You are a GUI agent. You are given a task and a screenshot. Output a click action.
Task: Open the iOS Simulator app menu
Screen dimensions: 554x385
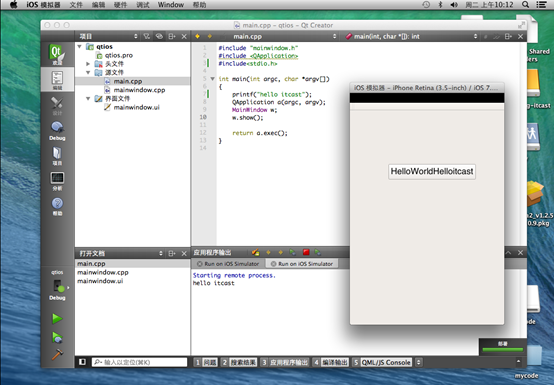click(x=43, y=5)
